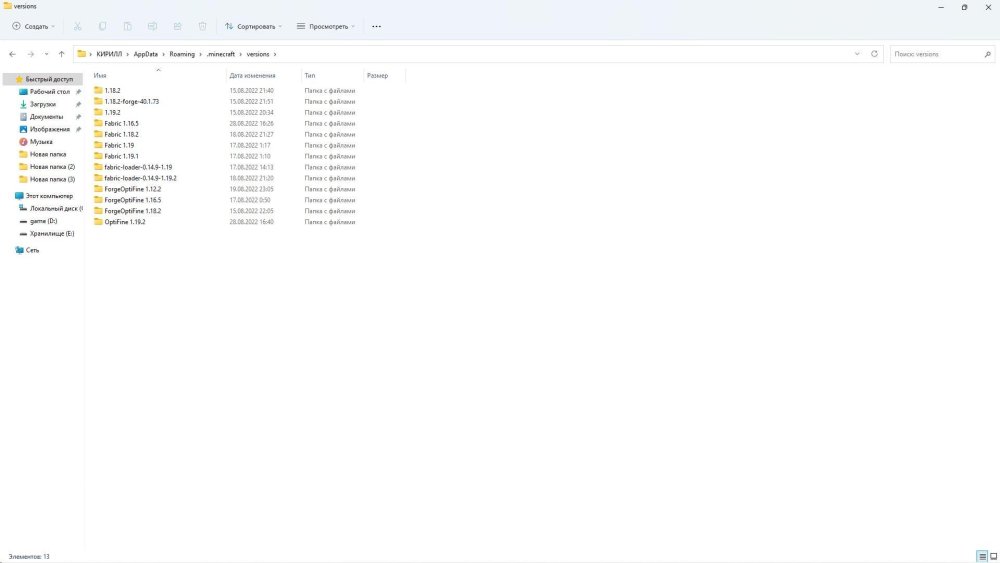
Task: Expand address bar history chevron
Action: [857, 54]
